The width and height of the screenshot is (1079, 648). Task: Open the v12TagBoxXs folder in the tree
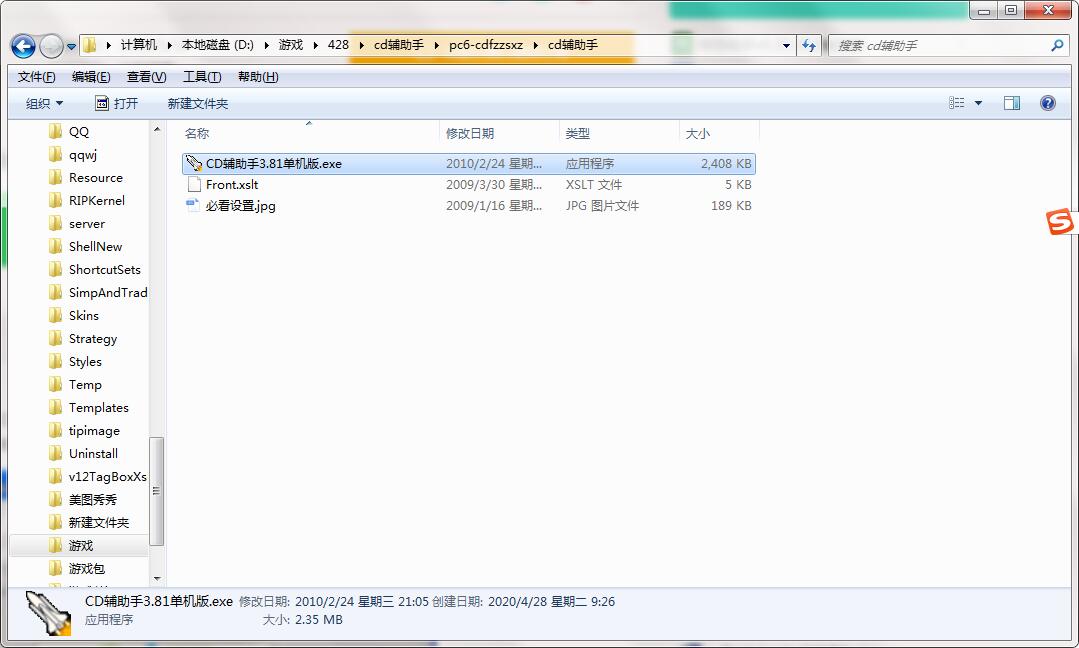(x=107, y=477)
